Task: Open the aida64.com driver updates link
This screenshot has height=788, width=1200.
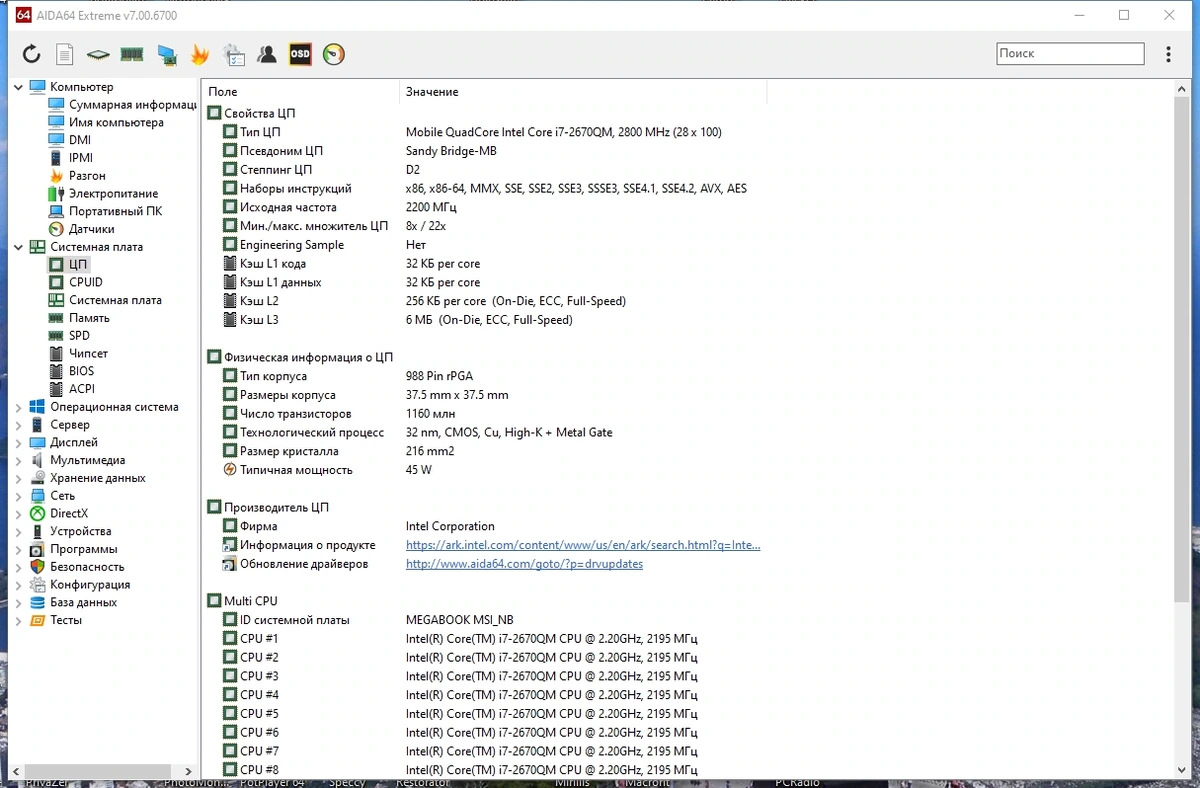Action: (524, 564)
